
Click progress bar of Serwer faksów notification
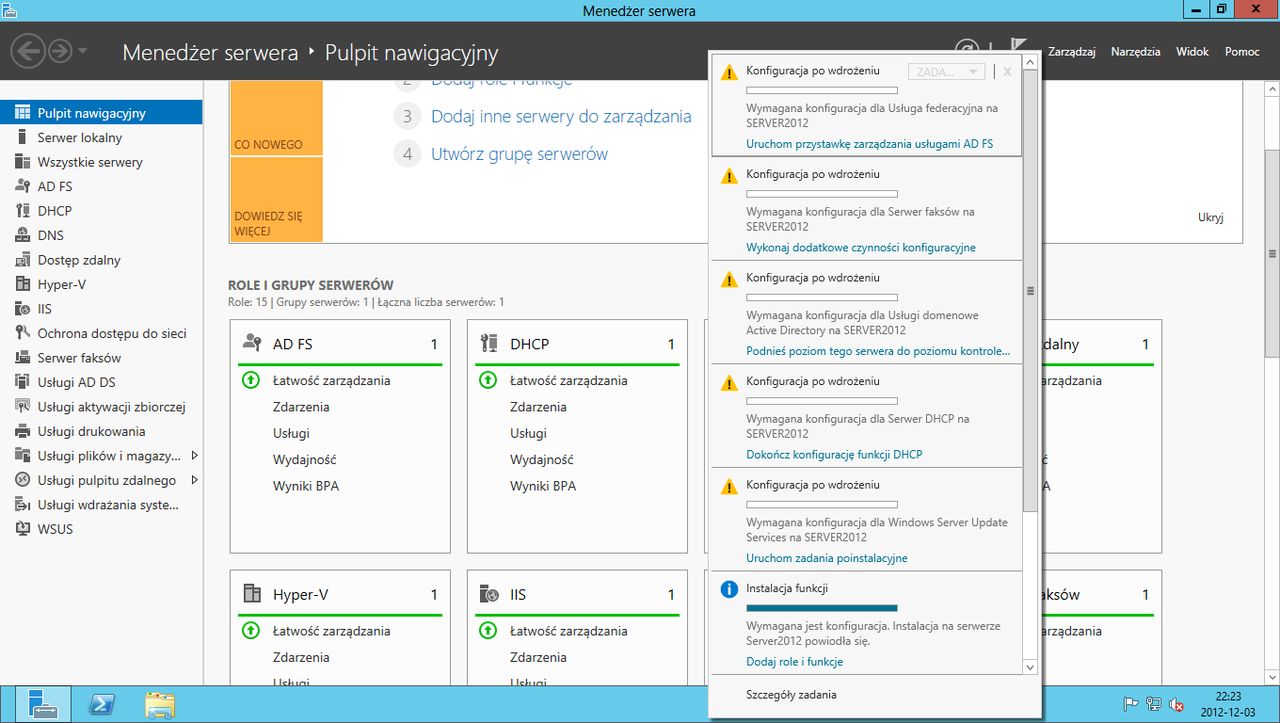pos(822,194)
